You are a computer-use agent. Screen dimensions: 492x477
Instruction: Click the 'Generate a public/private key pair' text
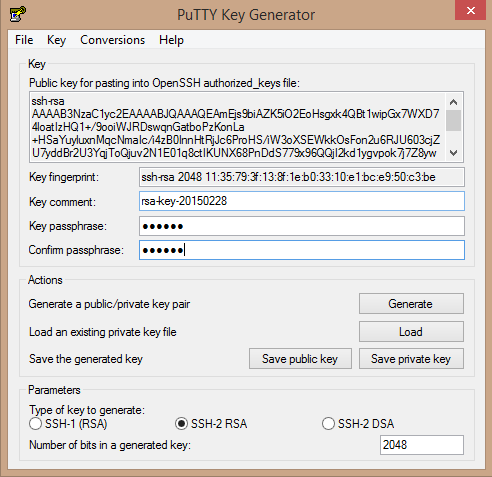pyautogui.click(x=109, y=304)
